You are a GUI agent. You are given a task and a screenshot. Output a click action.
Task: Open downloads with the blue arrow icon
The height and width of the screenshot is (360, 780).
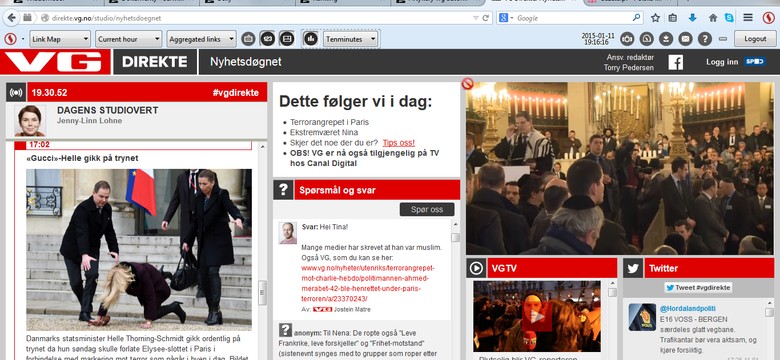(692, 18)
